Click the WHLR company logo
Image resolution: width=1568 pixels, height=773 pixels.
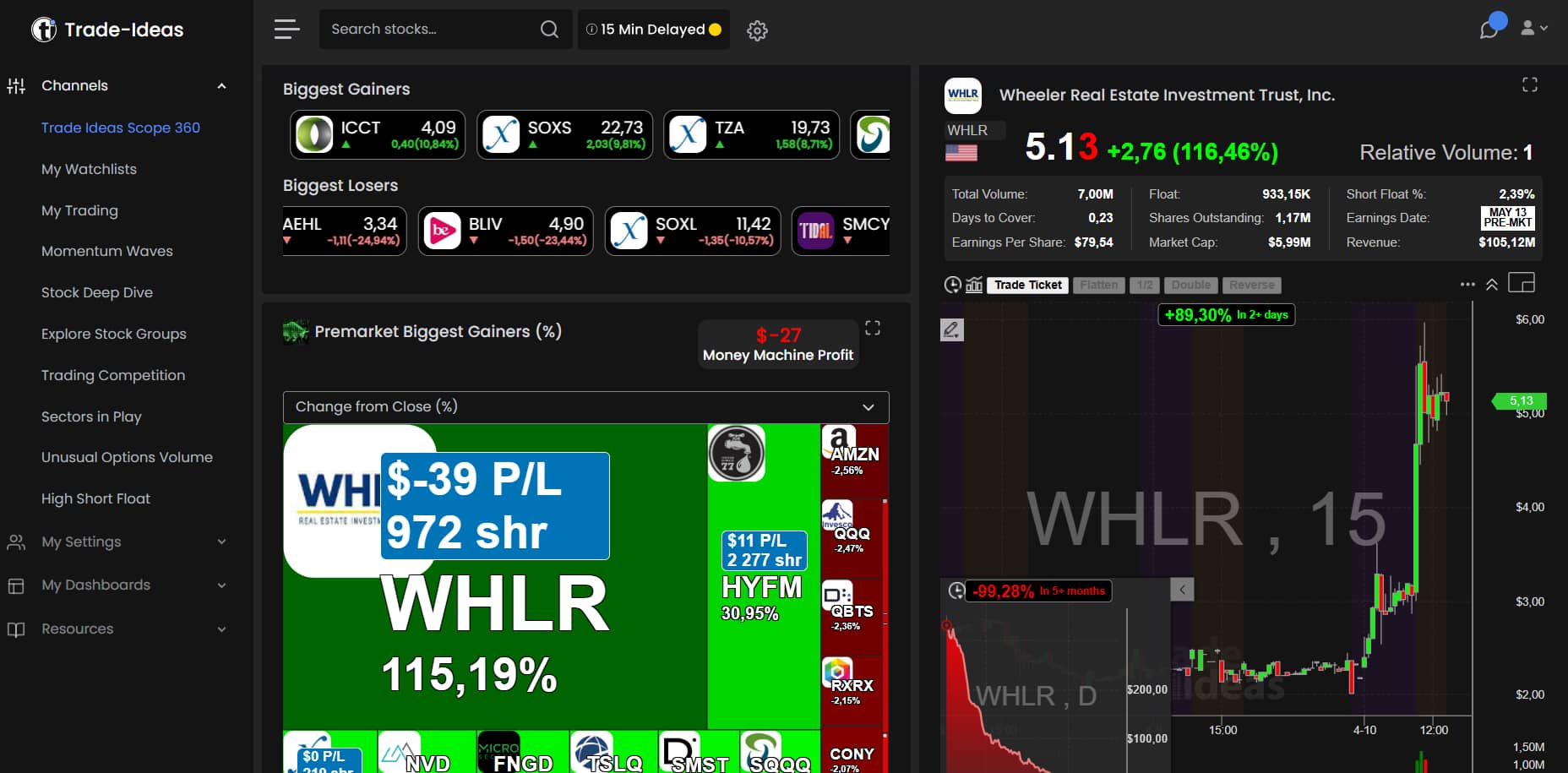(x=962, y=95)
